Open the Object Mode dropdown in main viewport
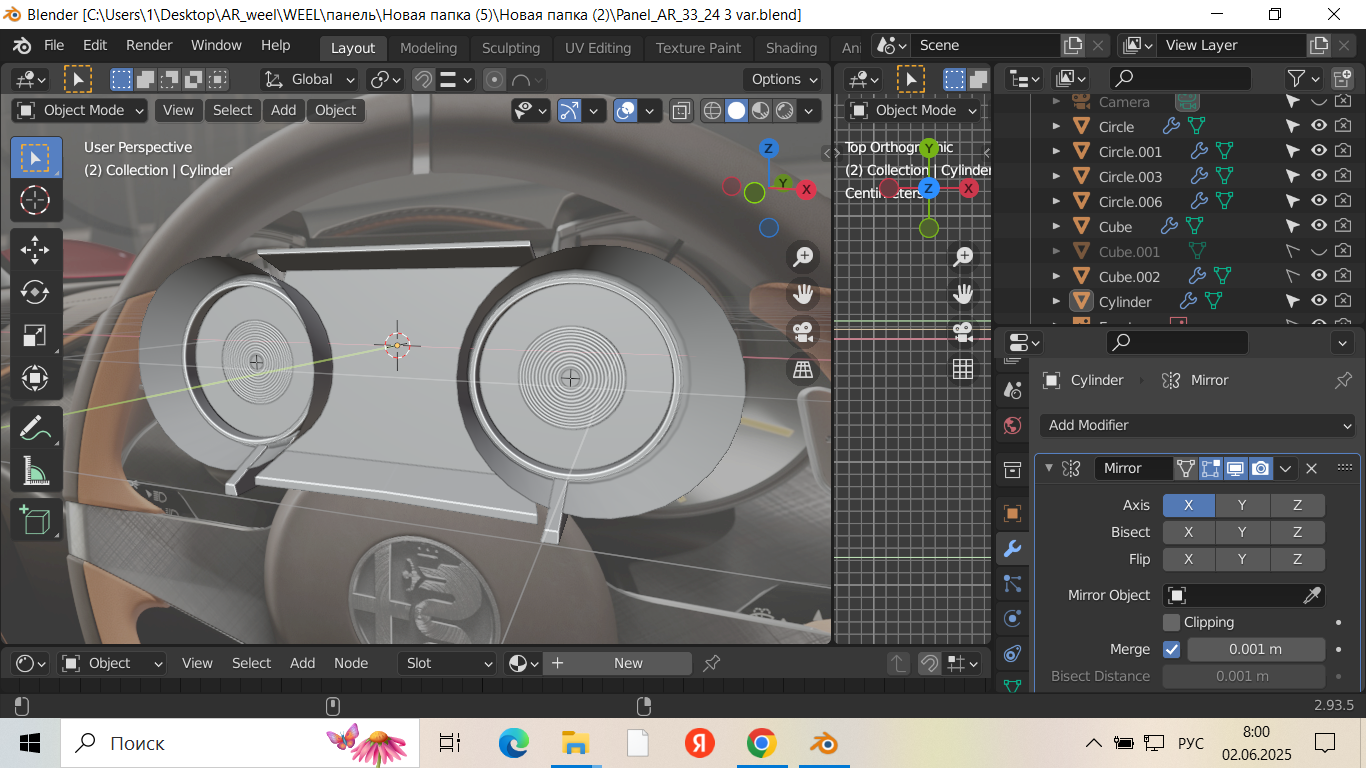 (x=81, y=110)
